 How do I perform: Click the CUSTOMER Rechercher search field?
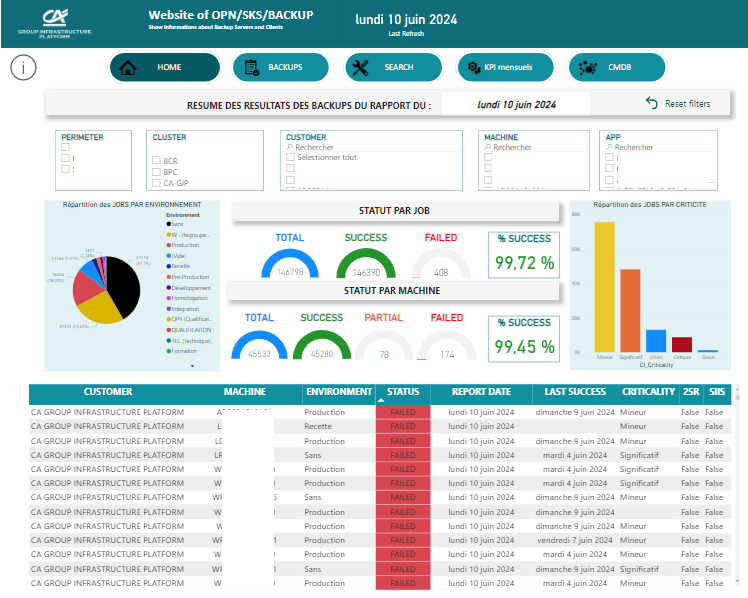tap(372, 147)
